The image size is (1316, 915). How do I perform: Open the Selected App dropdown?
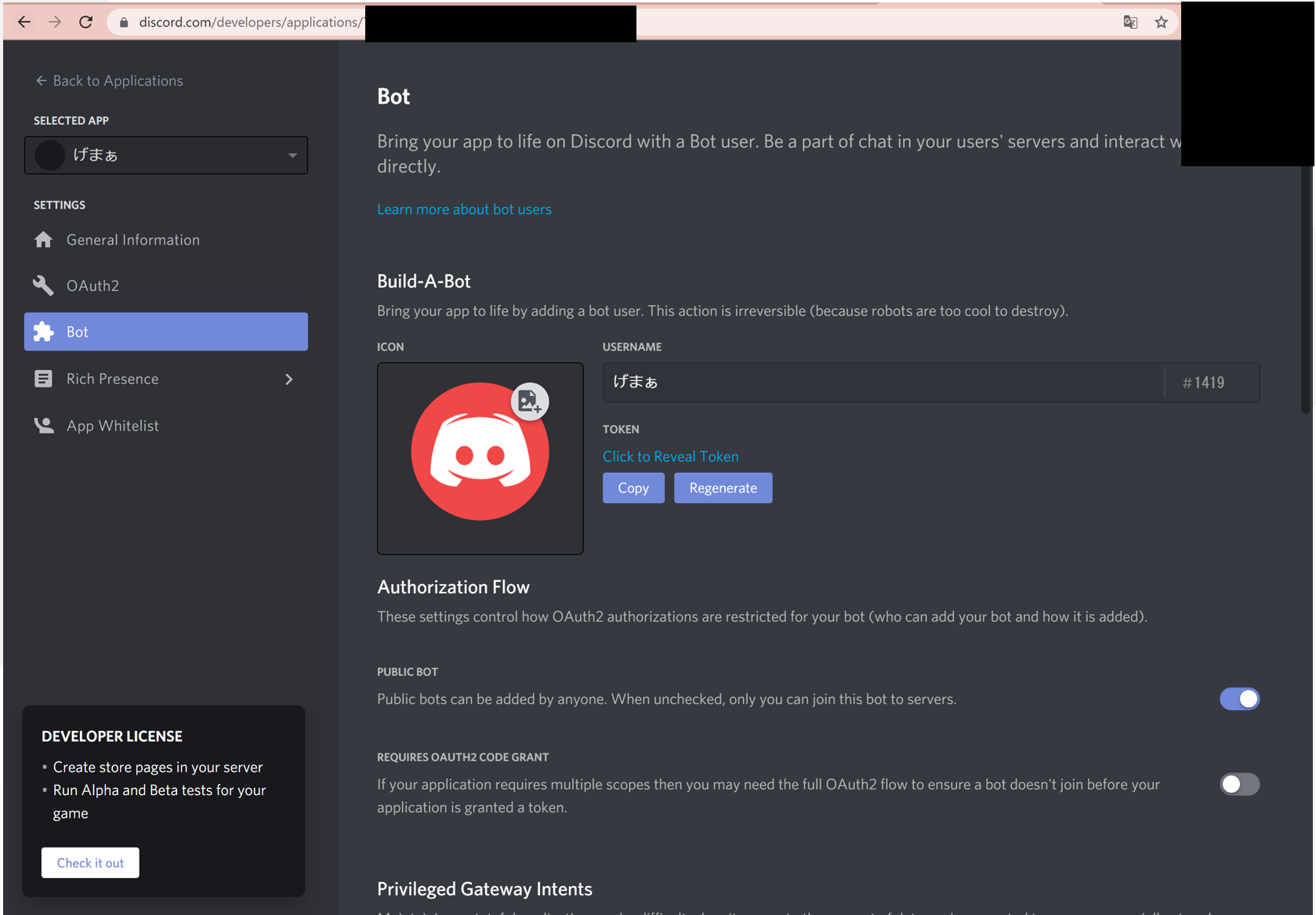(166, 155)
